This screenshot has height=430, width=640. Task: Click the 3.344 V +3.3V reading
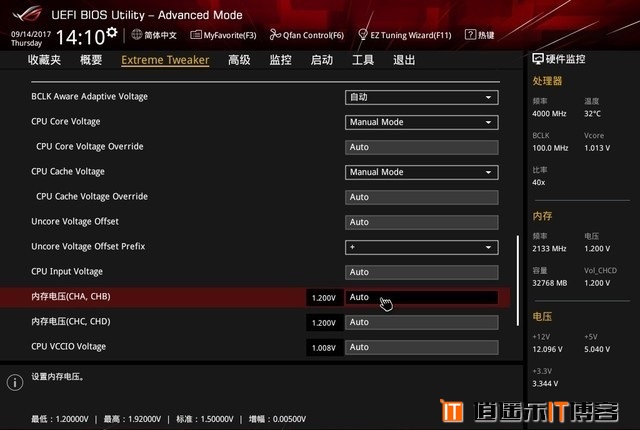point(545,383)
